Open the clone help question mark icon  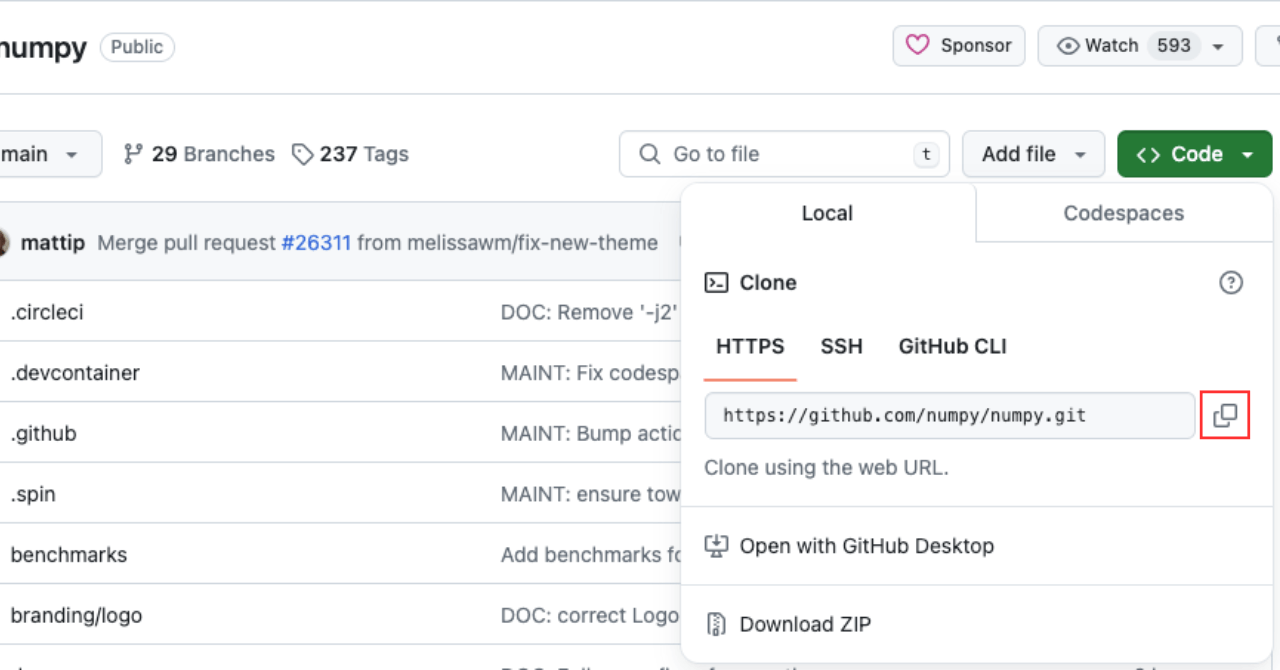coord(1231,283)
